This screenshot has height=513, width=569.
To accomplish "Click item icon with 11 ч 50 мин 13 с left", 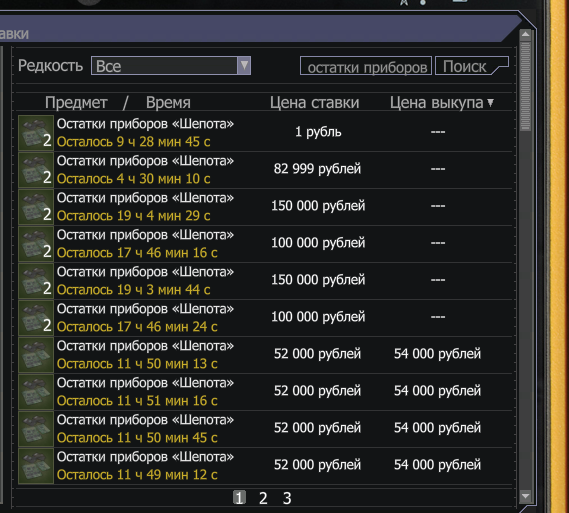I will (36, 355).
